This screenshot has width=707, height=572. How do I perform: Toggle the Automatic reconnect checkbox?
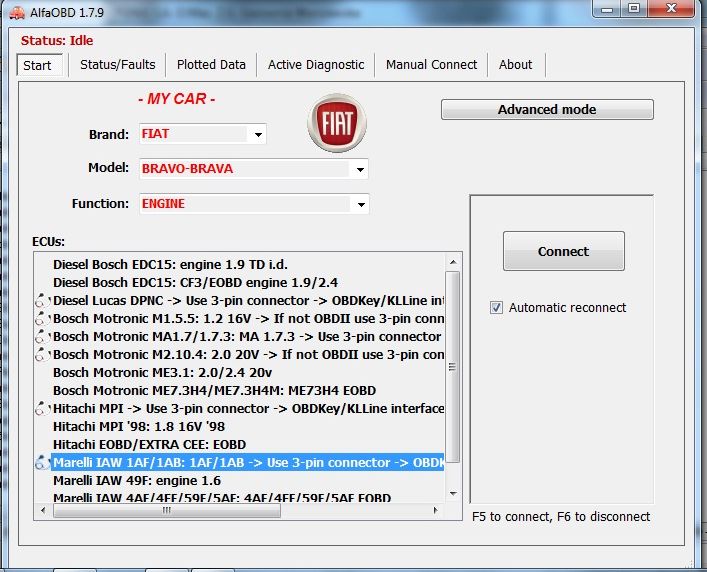pos(497,308)
